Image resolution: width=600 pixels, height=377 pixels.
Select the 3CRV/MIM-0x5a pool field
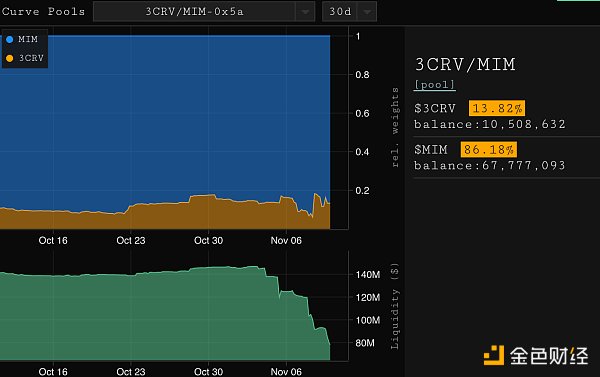click(194, 12)
